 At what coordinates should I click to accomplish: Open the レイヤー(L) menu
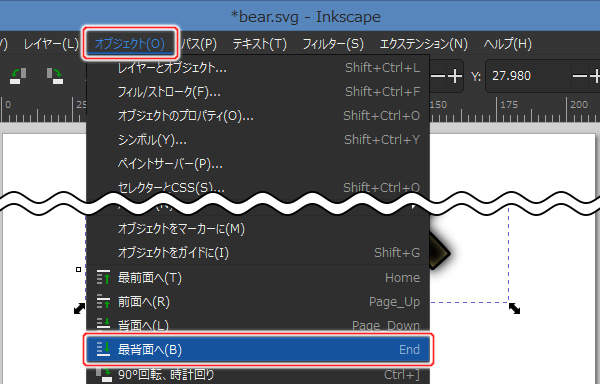(x=51, y=44)
